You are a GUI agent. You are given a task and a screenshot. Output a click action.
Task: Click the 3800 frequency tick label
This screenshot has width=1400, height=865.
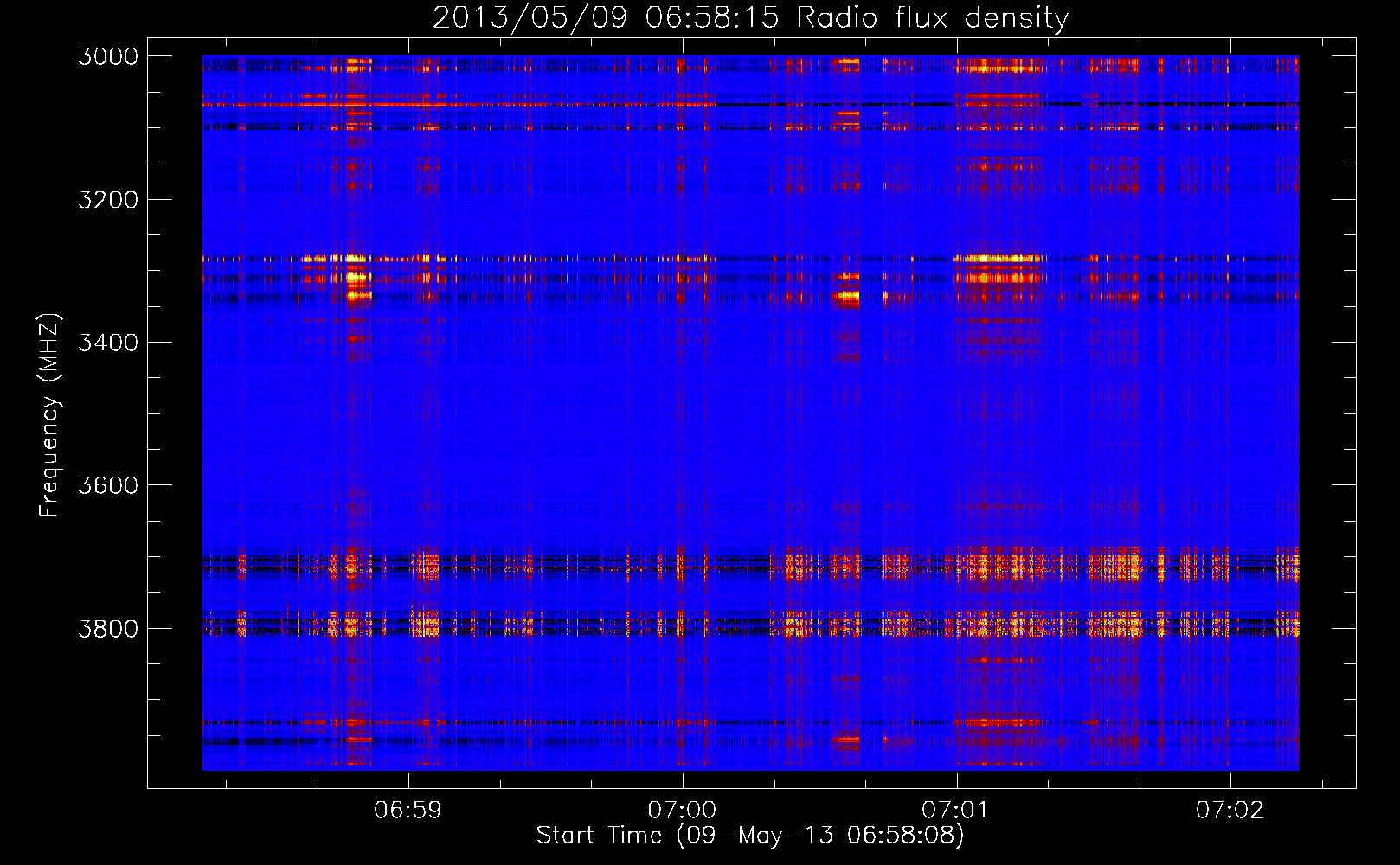click(x=108, y=628)
